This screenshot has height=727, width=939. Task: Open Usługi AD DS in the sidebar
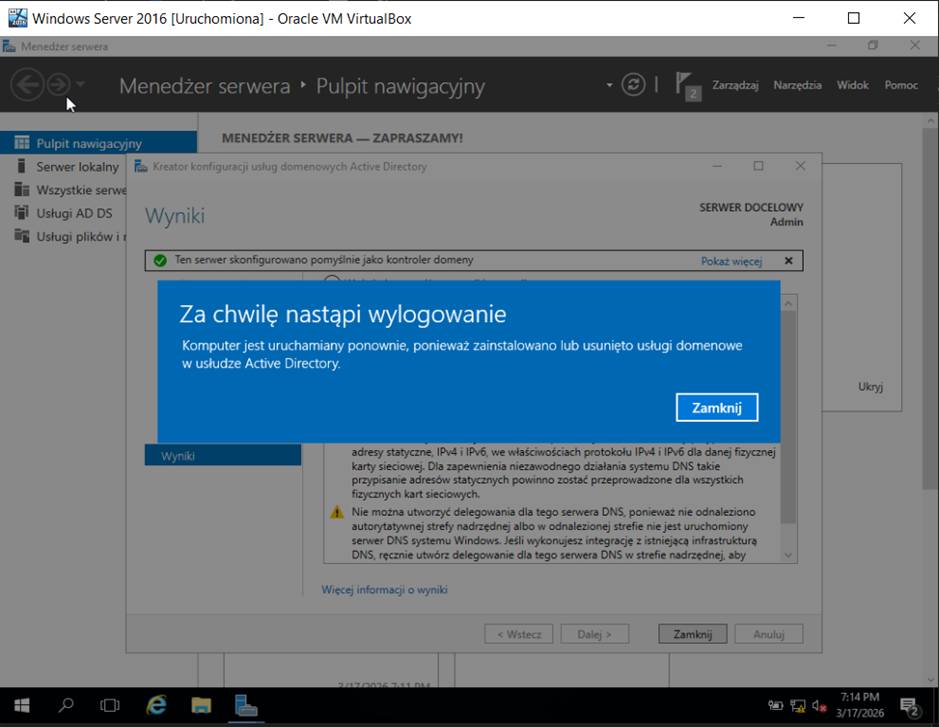tap(74, 213)
